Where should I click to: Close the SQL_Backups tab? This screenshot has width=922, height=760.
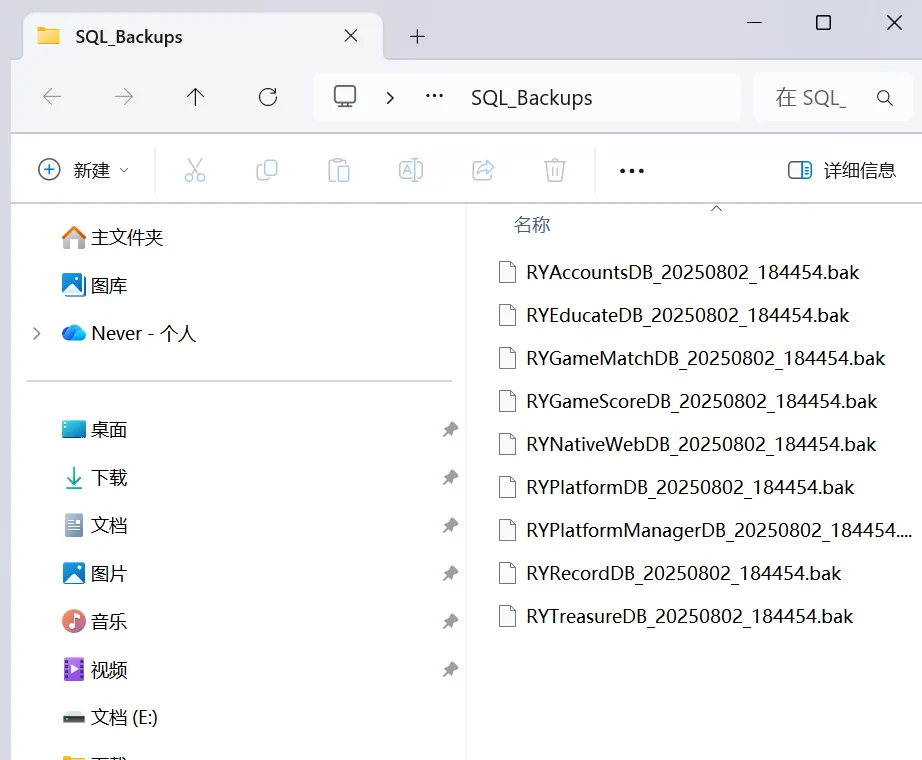pyautogui.click(x=351, y=36)
